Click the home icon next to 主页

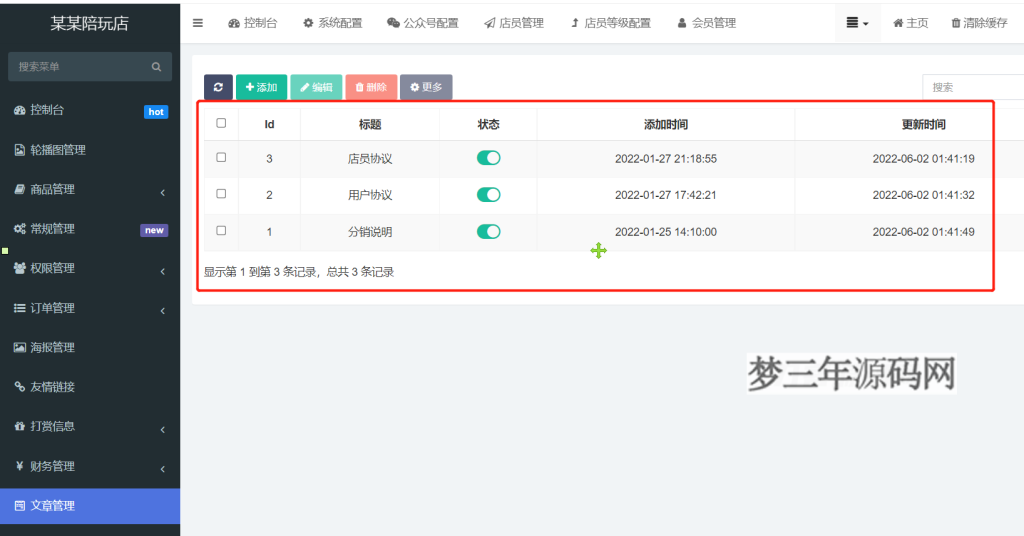tap(898, 23)
